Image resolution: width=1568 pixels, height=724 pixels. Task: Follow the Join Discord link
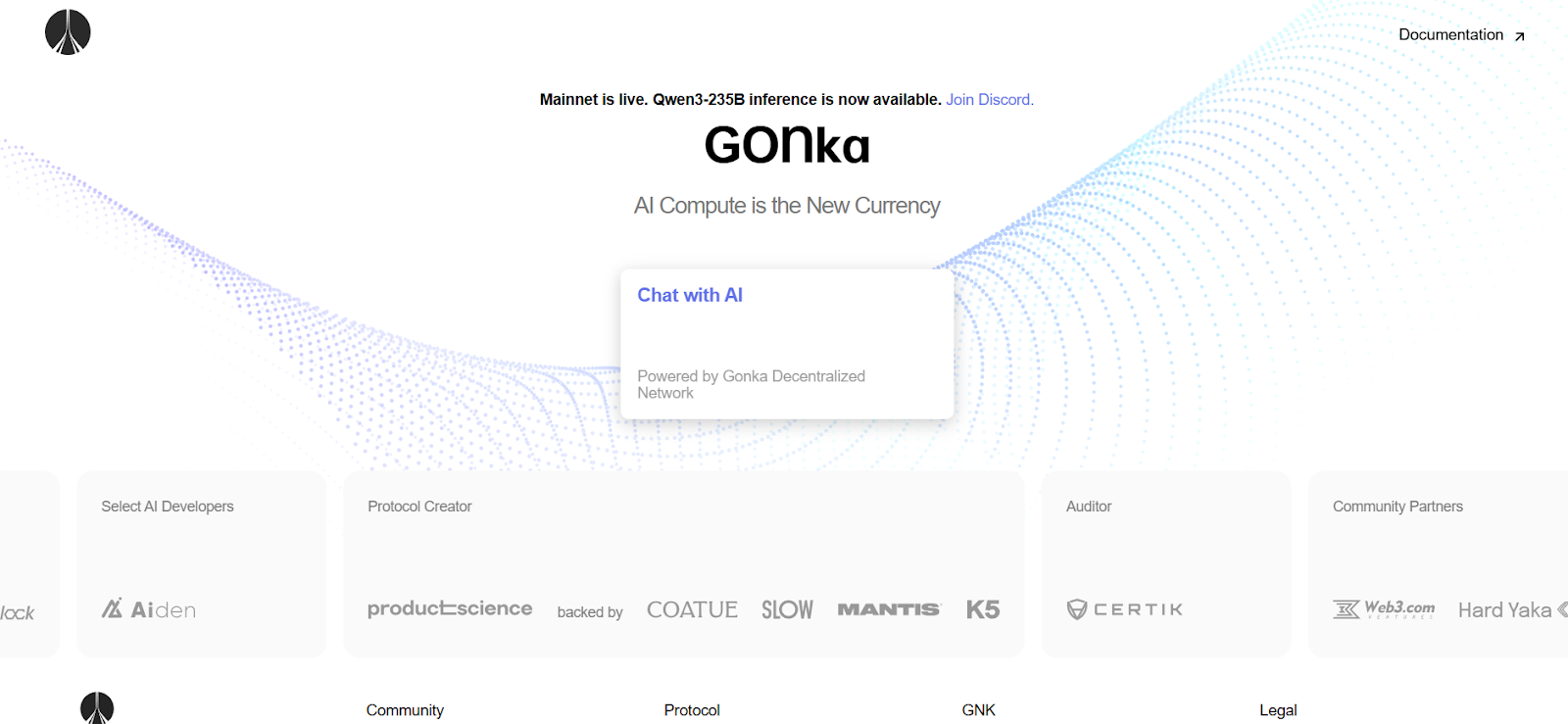[989, 100]
